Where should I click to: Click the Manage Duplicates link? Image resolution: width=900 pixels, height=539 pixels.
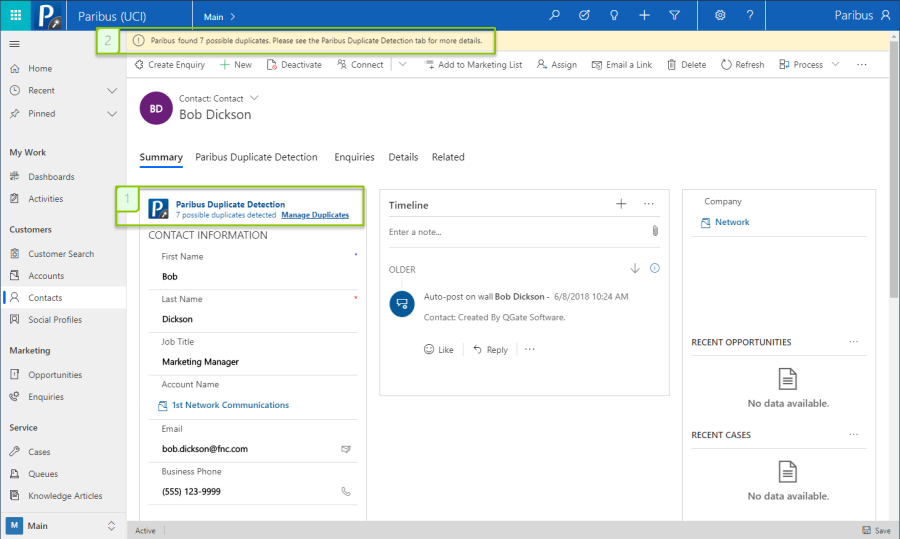[x=315, y=215]
